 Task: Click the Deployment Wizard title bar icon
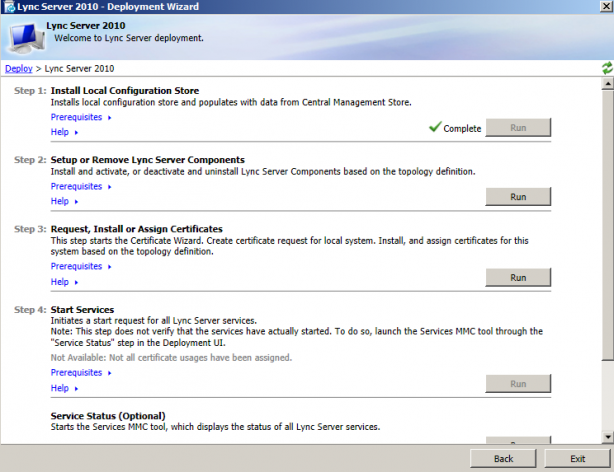coord(9,7)
